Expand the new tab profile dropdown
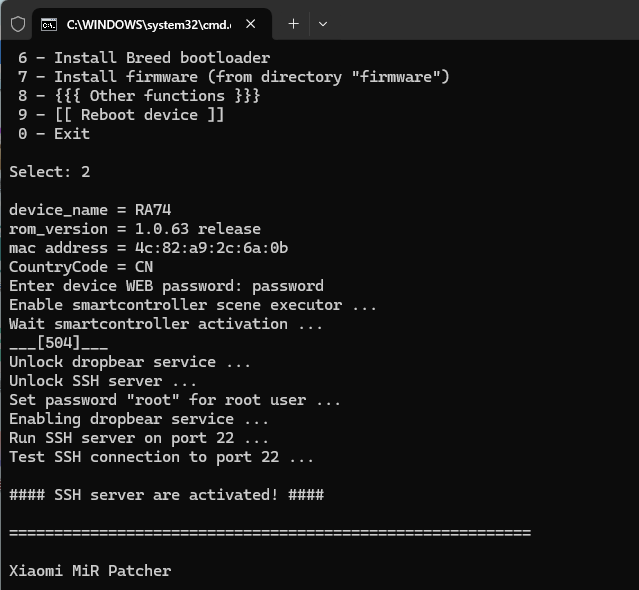Screen dimensions: 639x590 click(323, 24)
